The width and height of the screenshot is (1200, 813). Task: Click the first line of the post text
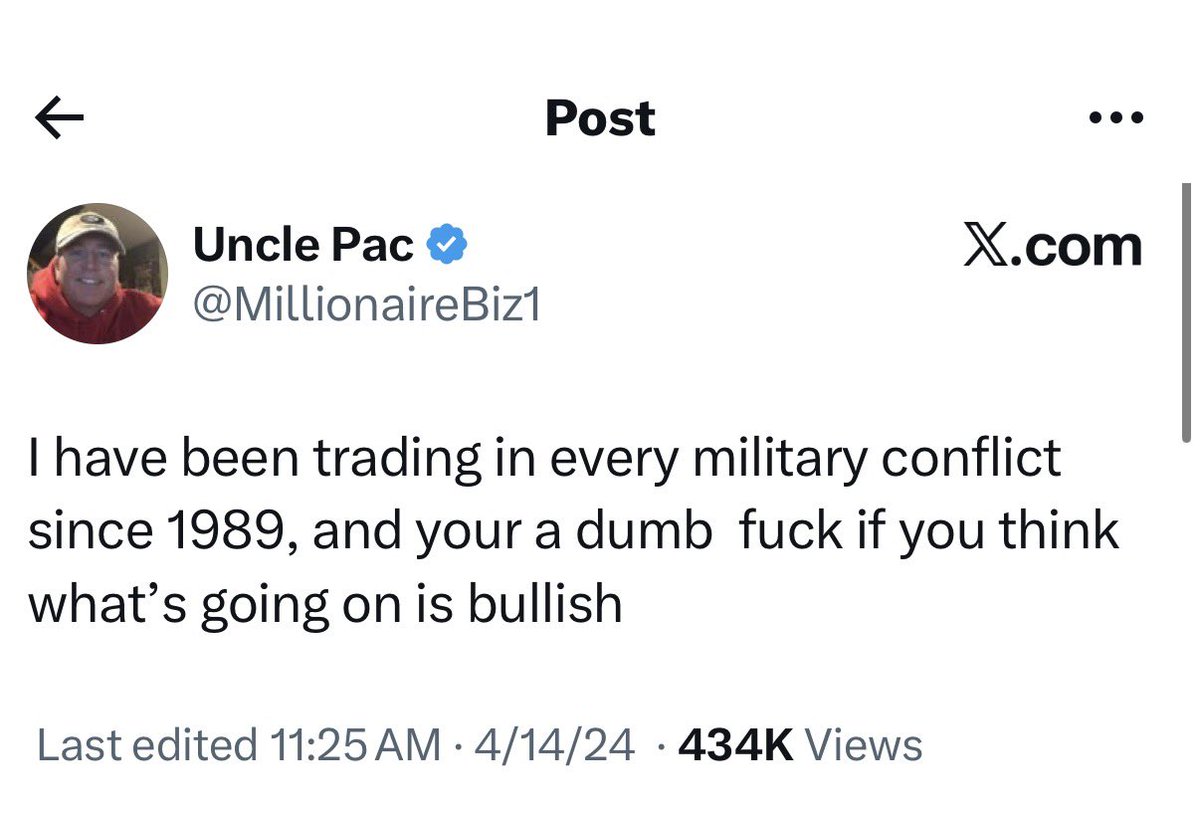(x=545, y=459)
